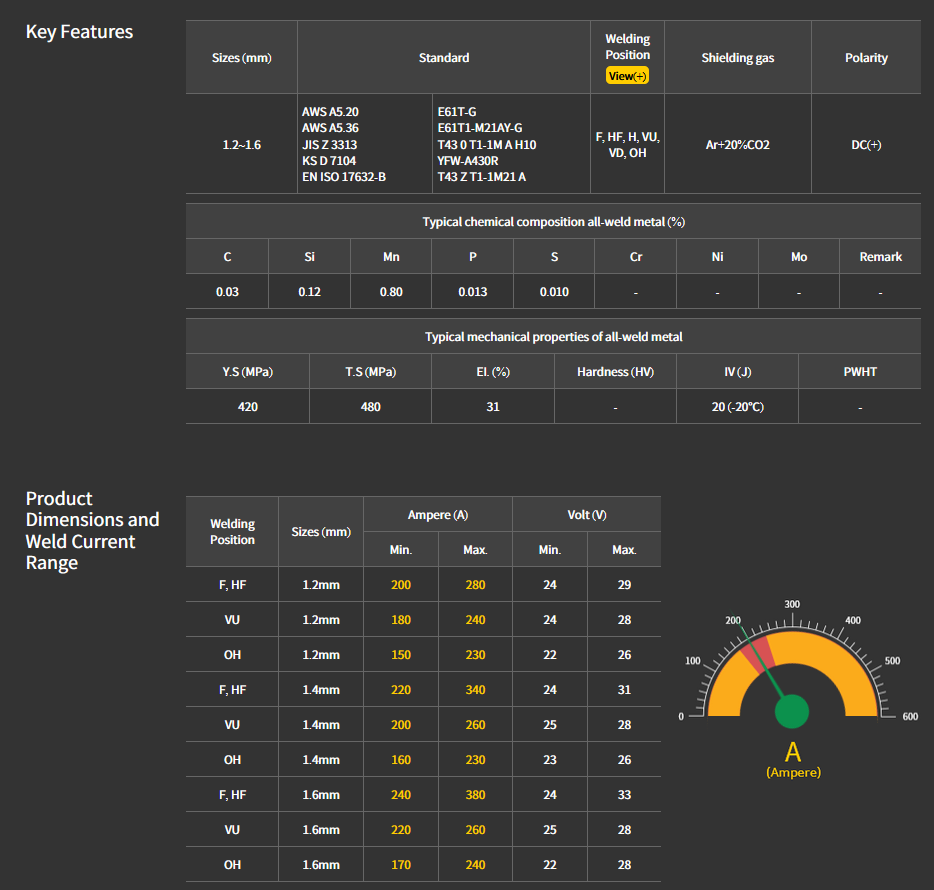Select the 380 max ampere value
The image size is (934, 890).
[x=475, y=795]
